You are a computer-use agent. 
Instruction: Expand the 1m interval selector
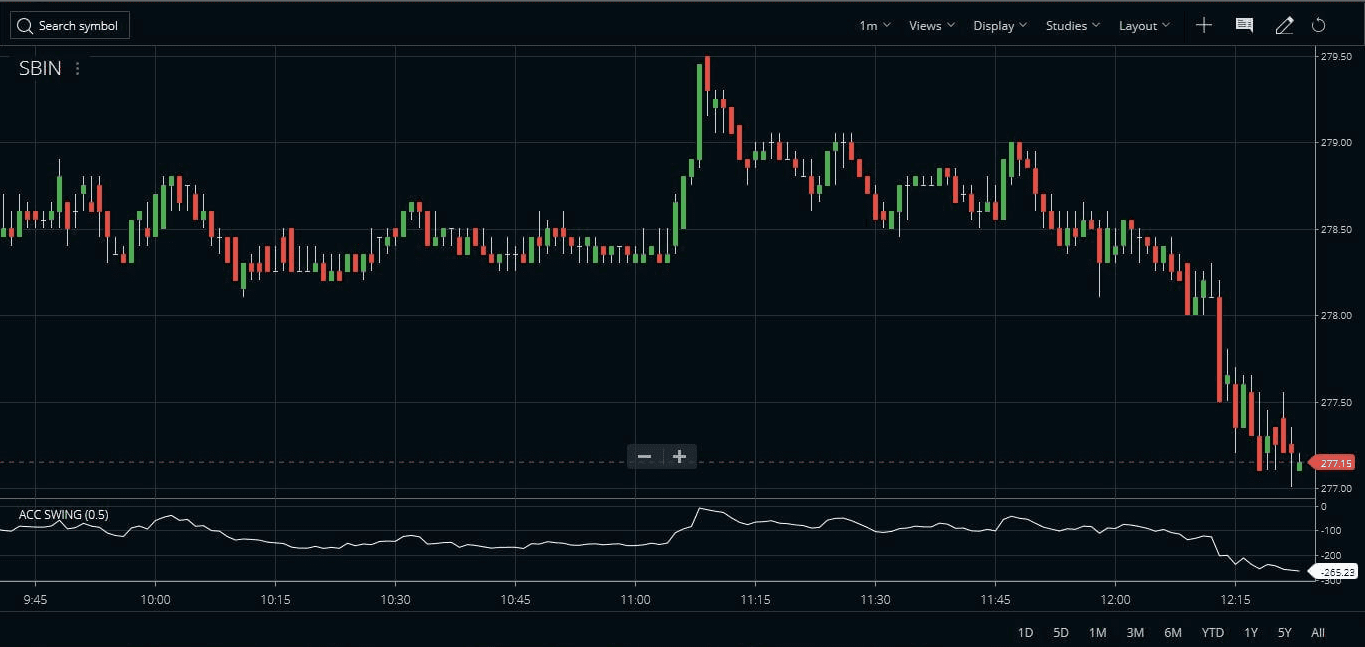pos(872,25)
